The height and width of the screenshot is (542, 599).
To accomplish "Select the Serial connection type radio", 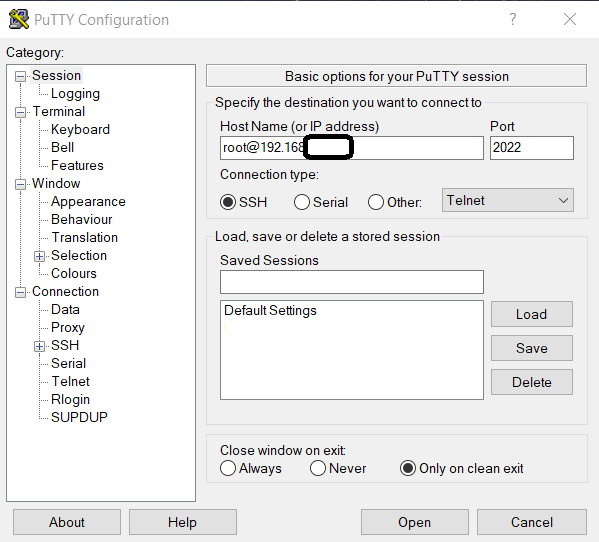I will (x=302, y=202).
